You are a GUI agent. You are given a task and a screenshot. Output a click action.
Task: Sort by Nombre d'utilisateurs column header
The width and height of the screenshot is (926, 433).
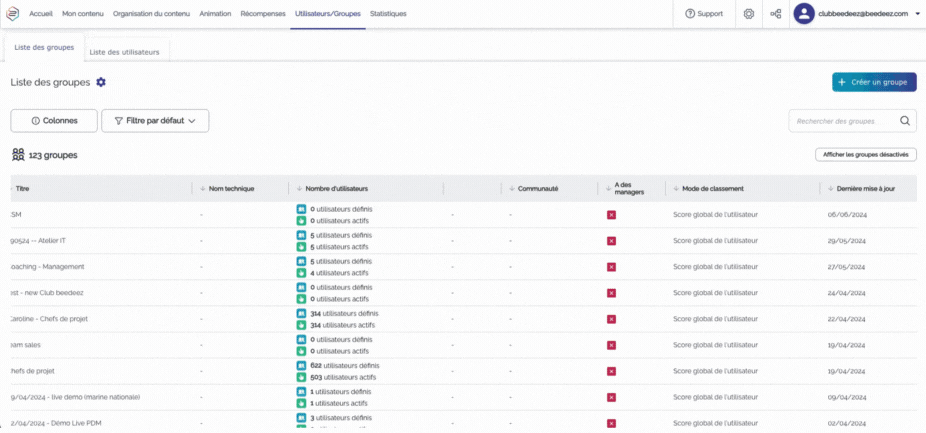click(x=335, y=188)
